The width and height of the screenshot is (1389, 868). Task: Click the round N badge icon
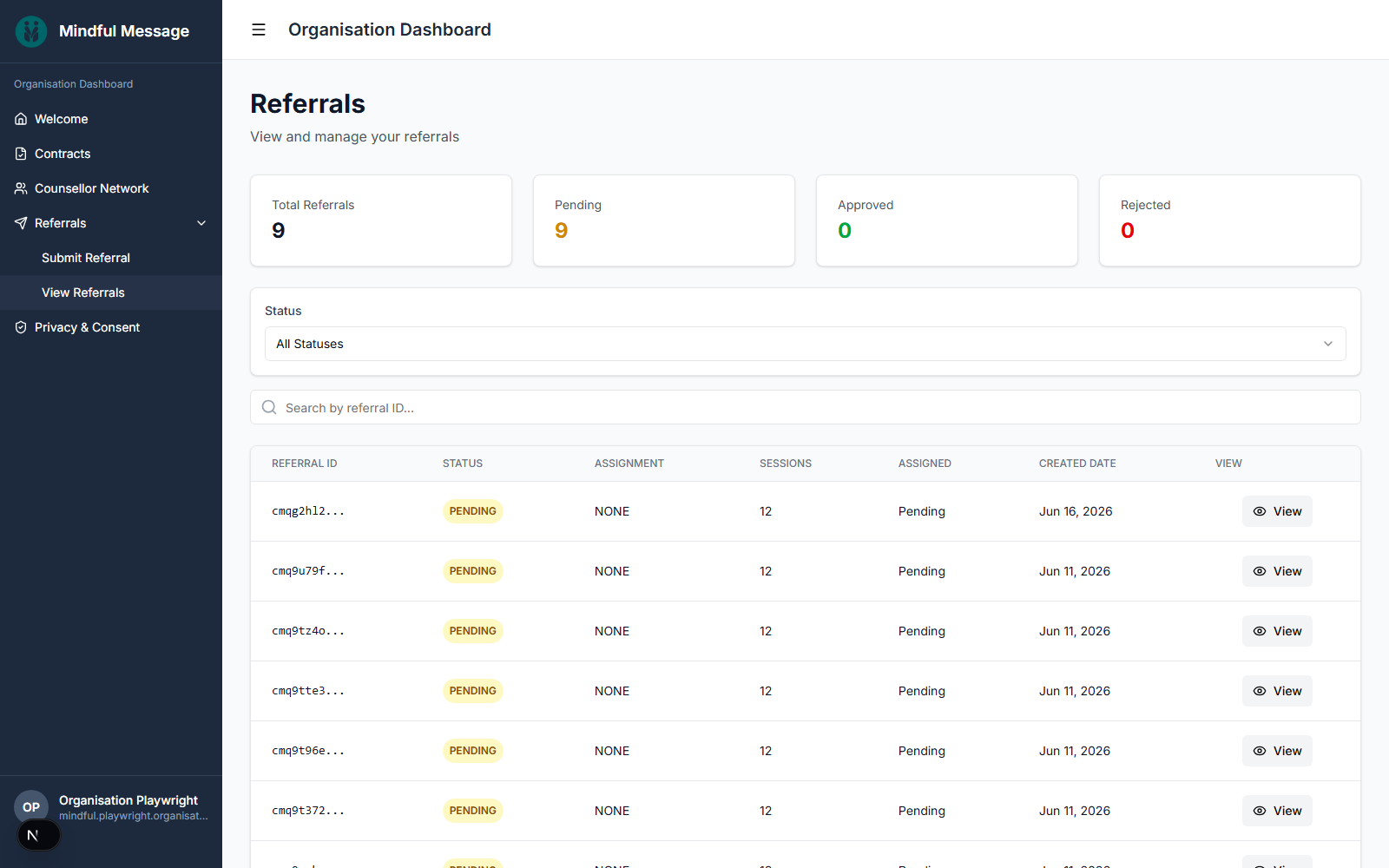point(39,835)
